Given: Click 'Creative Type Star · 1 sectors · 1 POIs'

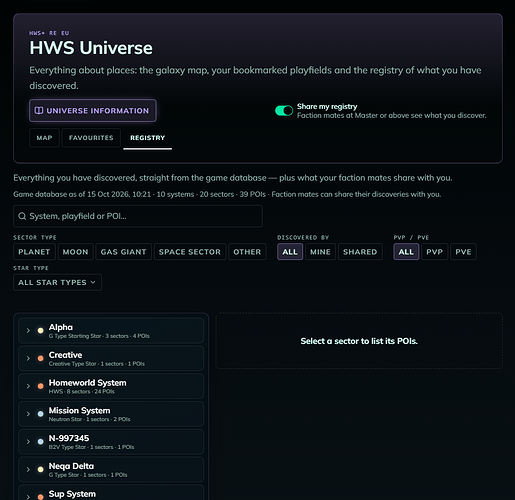Looking at the screenshot, I should 97,364.
